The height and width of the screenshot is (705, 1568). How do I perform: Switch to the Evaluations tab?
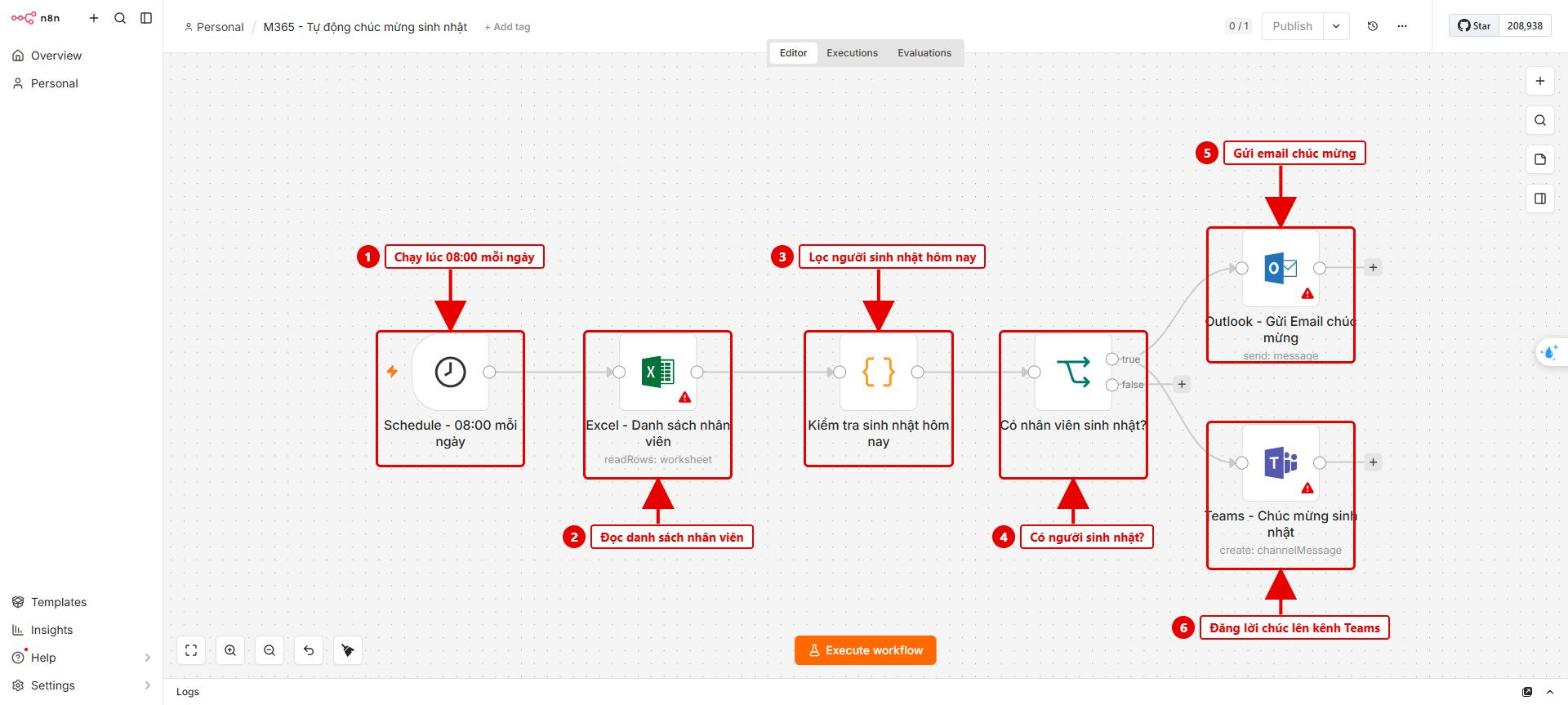pos(924,53)
